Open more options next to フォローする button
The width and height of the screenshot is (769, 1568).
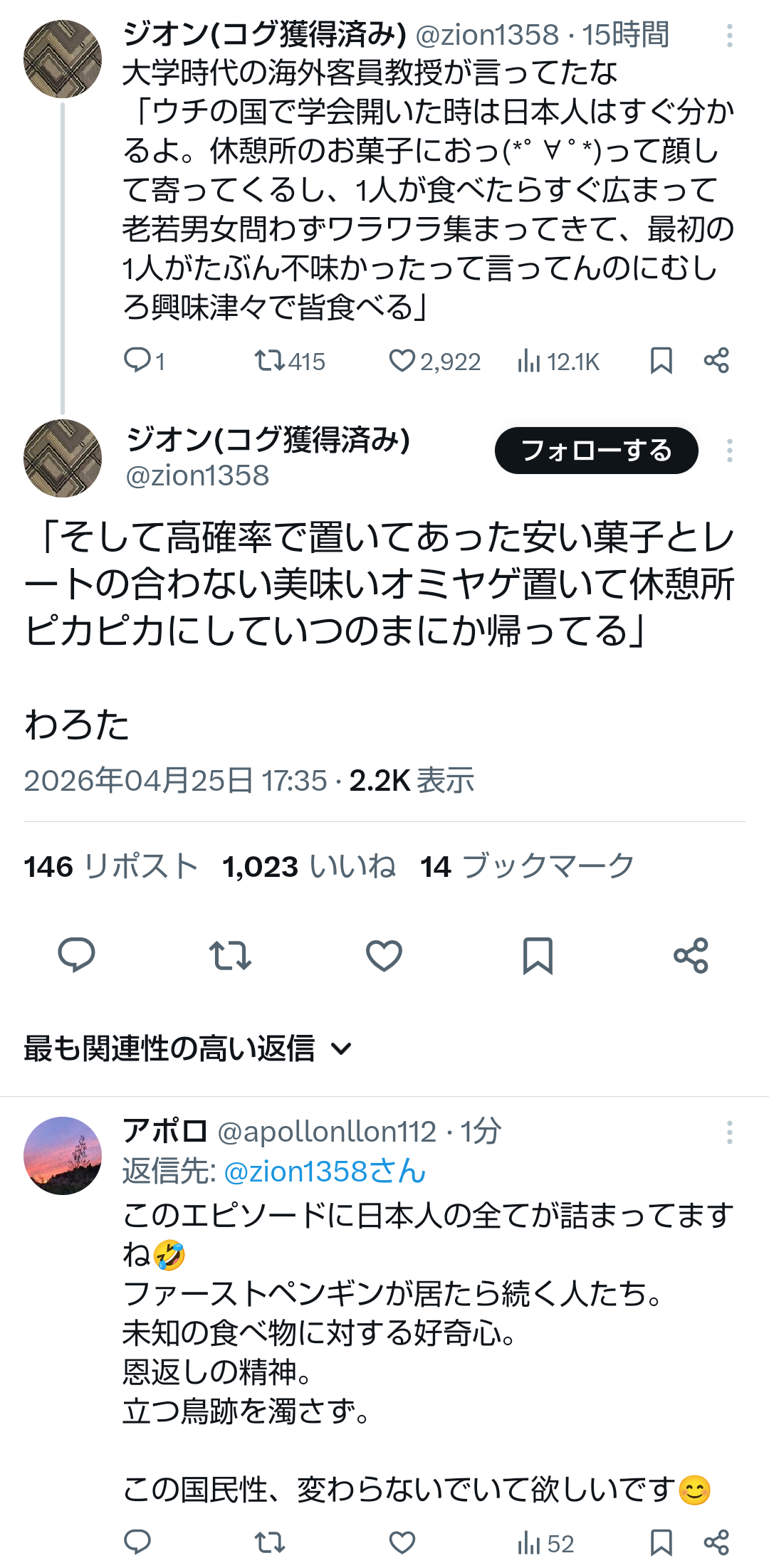pyautogui.click(x=730, y=451)
